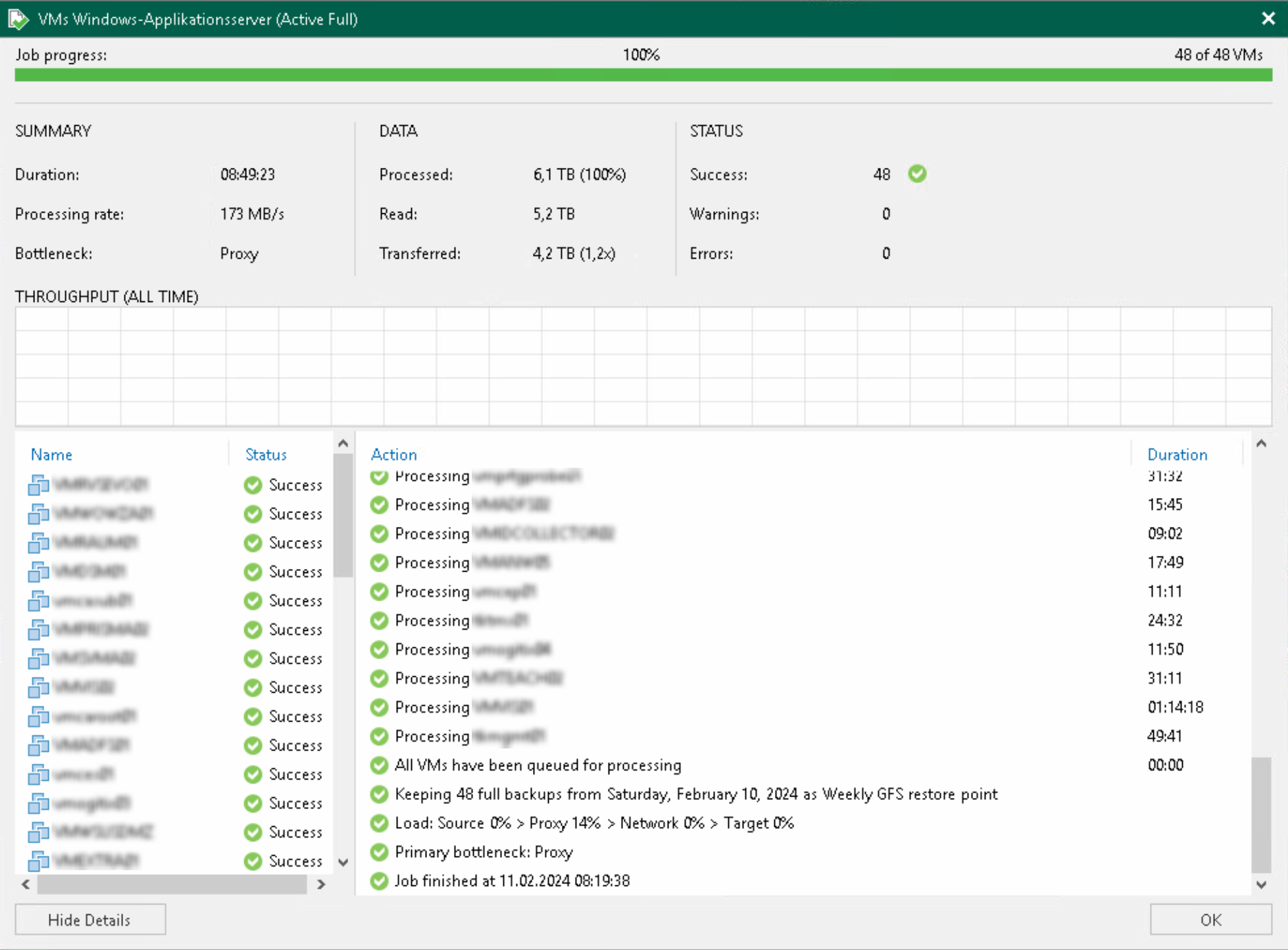Click the right arrow of the horizontal scrollbar
Image resolution: width=1288 pixels, height=950 pixels.
(320, 885)
